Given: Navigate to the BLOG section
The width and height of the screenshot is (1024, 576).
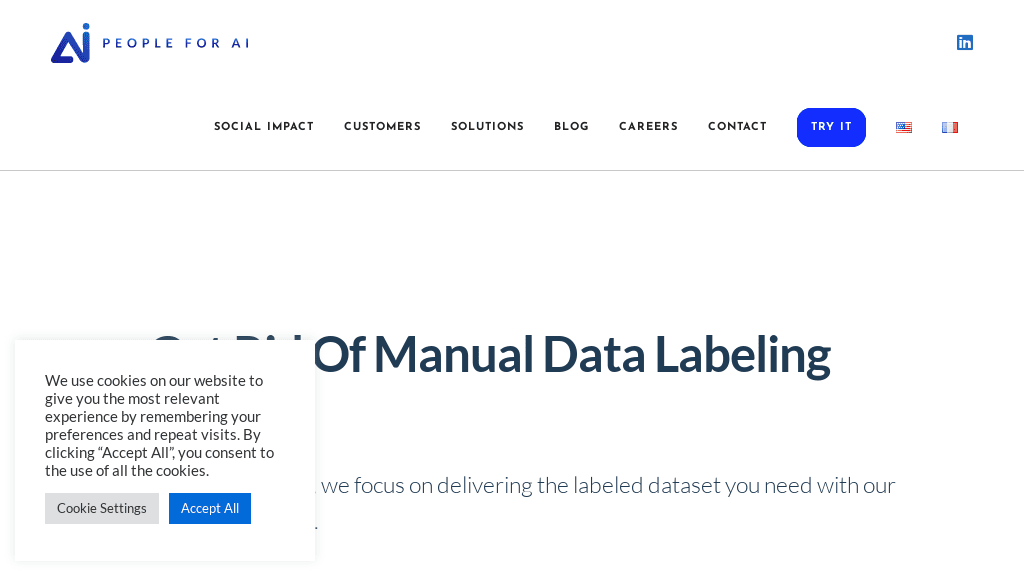Looking at the screenshot, I should [571, 127].
